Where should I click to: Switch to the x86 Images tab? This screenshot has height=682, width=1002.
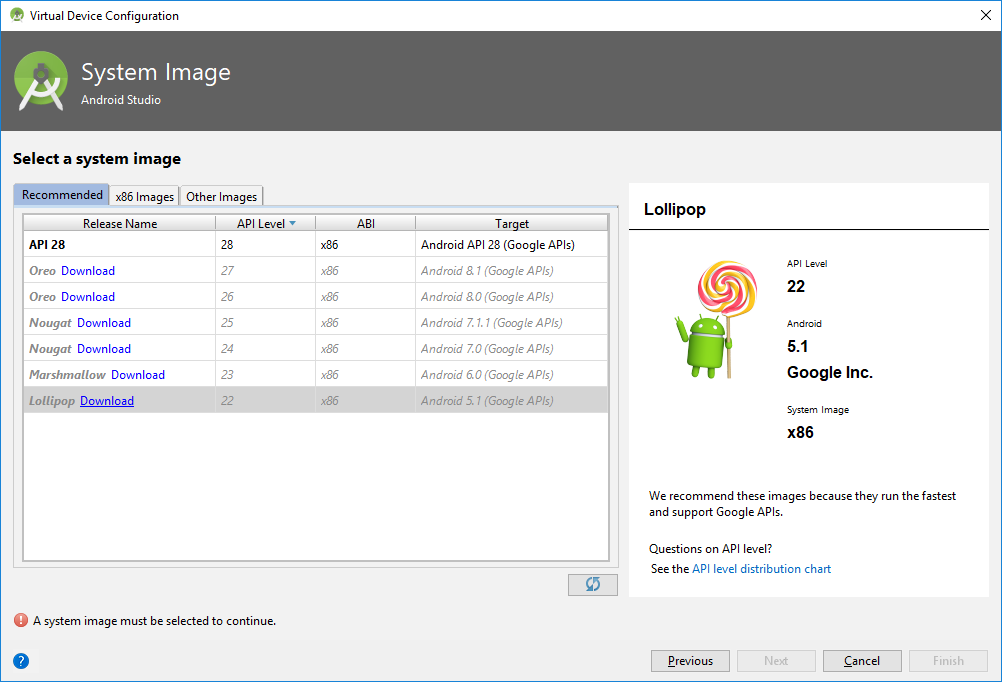click(x=143, y=196)
